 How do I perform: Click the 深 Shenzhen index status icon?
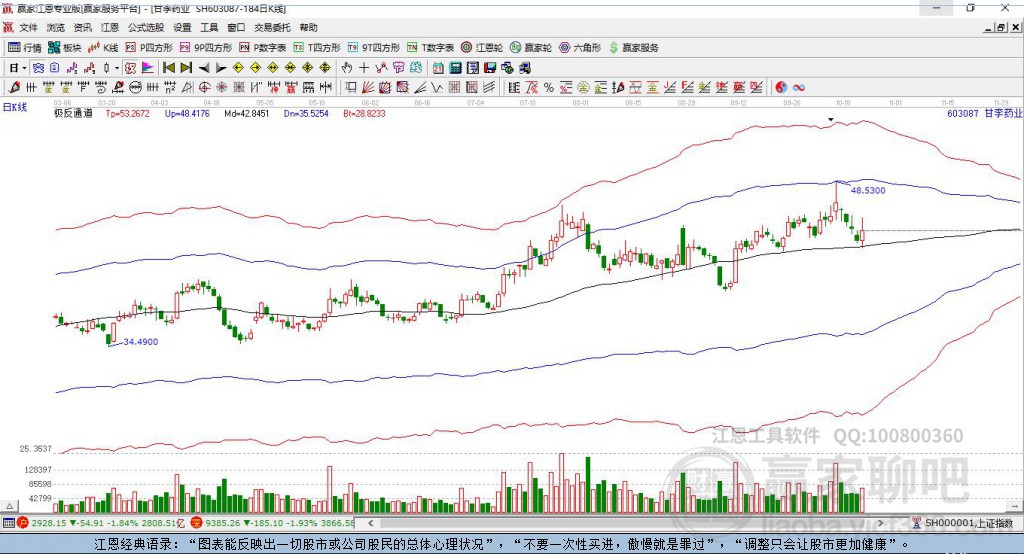[x=197, y=523]
